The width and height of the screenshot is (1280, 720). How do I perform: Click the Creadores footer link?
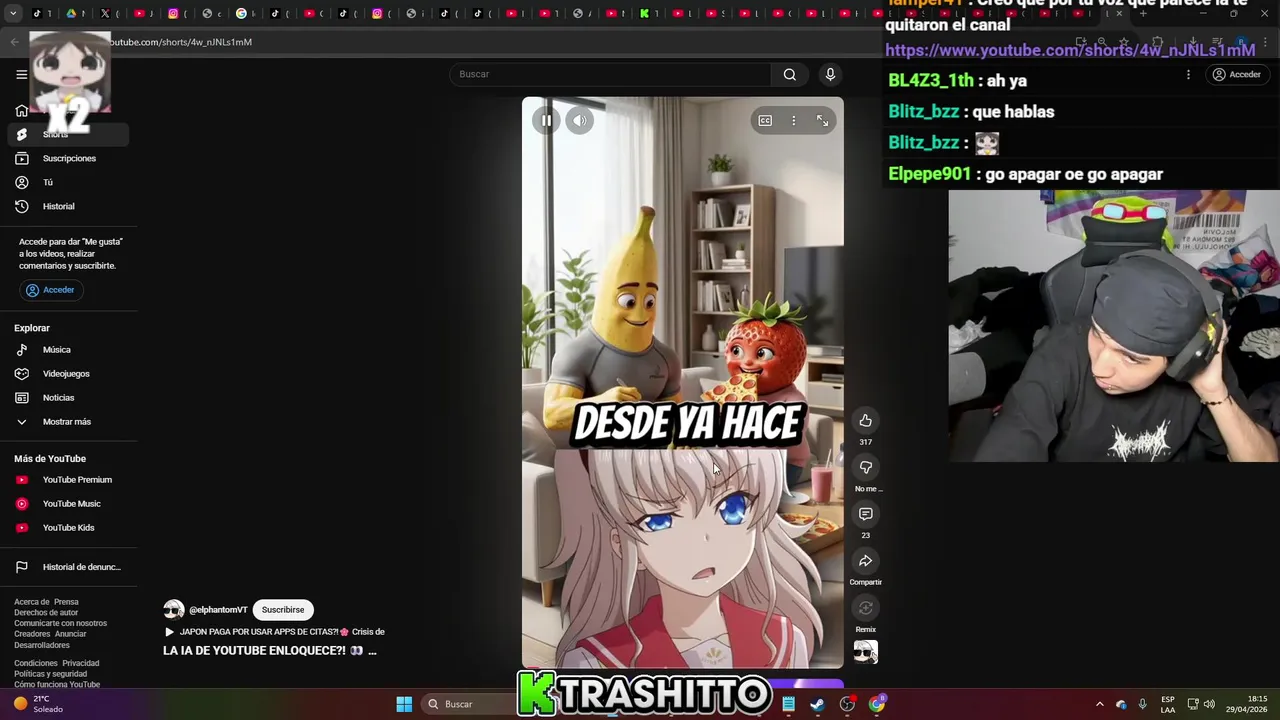(32, 634)
